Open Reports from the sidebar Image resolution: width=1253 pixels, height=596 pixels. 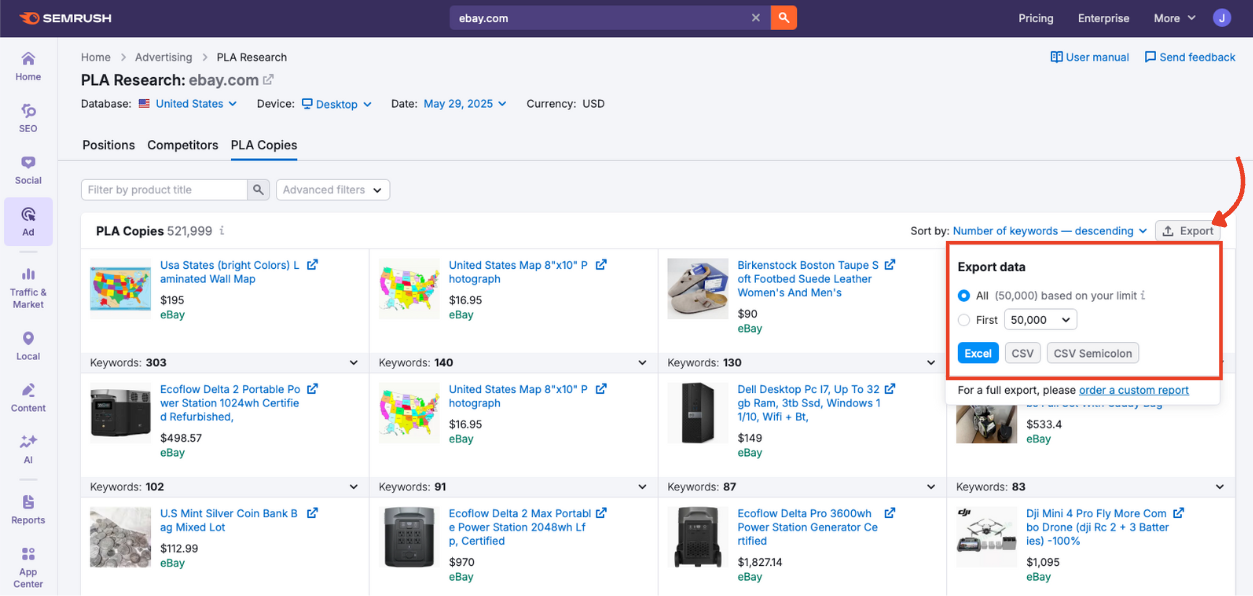(x=28, y=508)
